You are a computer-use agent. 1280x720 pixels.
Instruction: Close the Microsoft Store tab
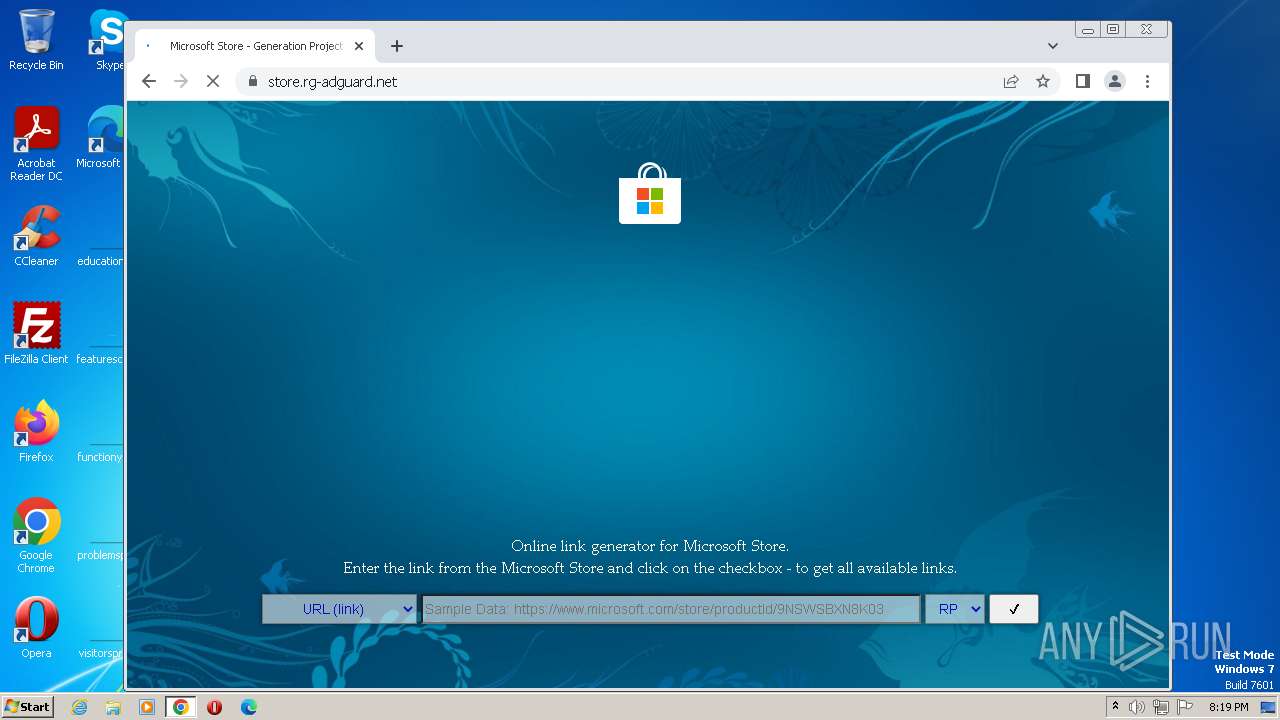359,46
